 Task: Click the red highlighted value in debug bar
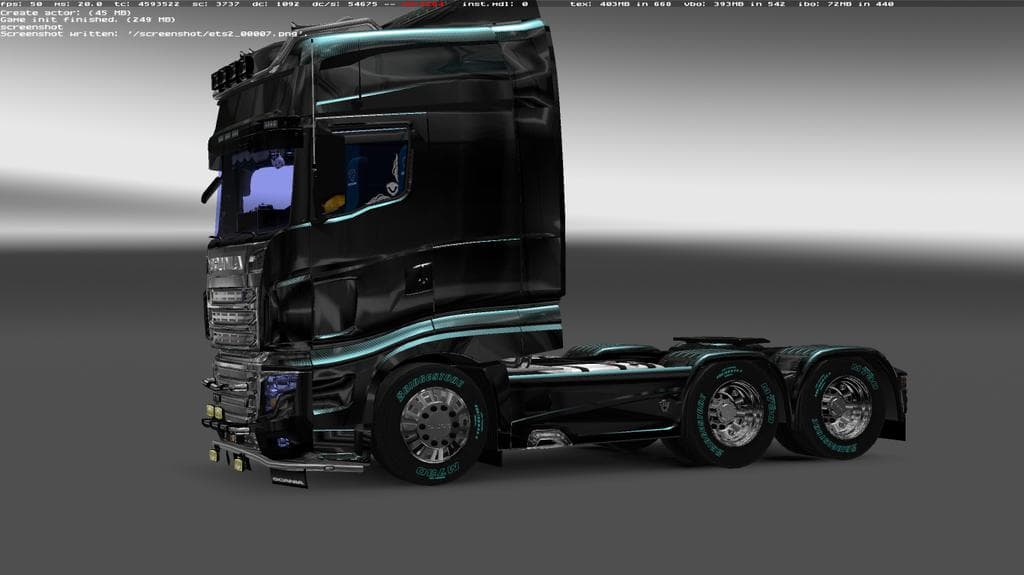[424, 4]
